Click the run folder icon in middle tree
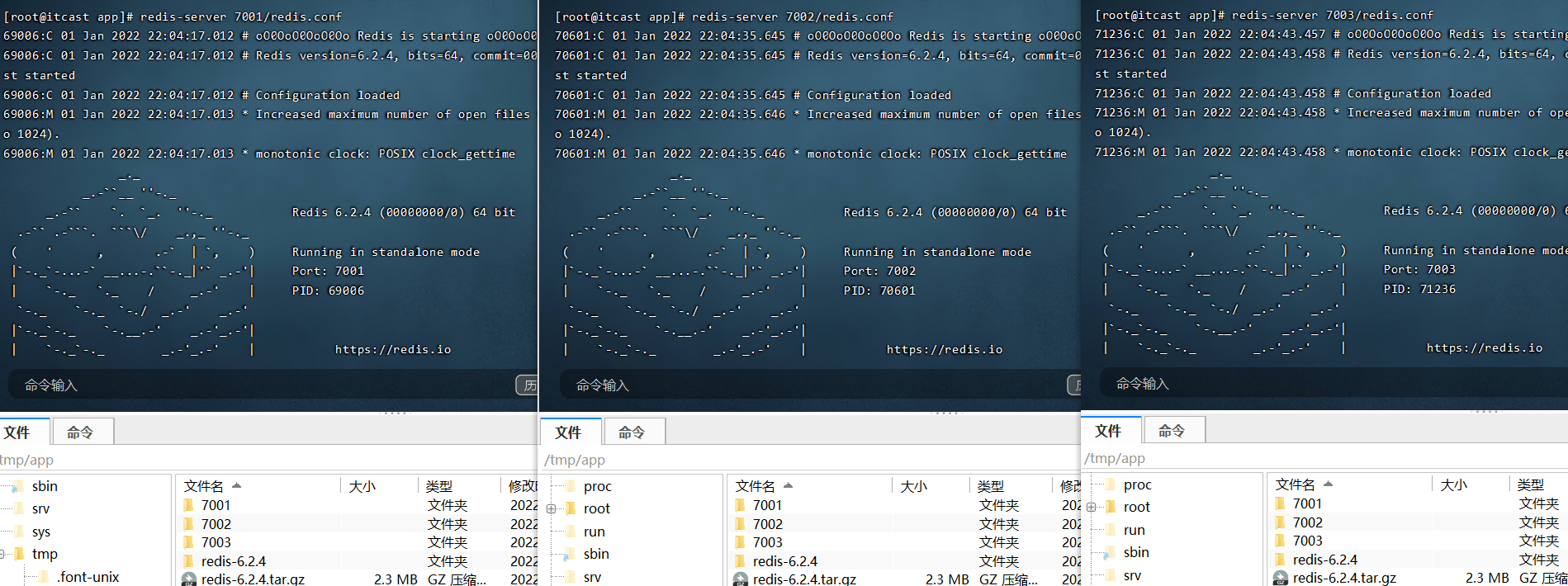 (x=569, y=532)
